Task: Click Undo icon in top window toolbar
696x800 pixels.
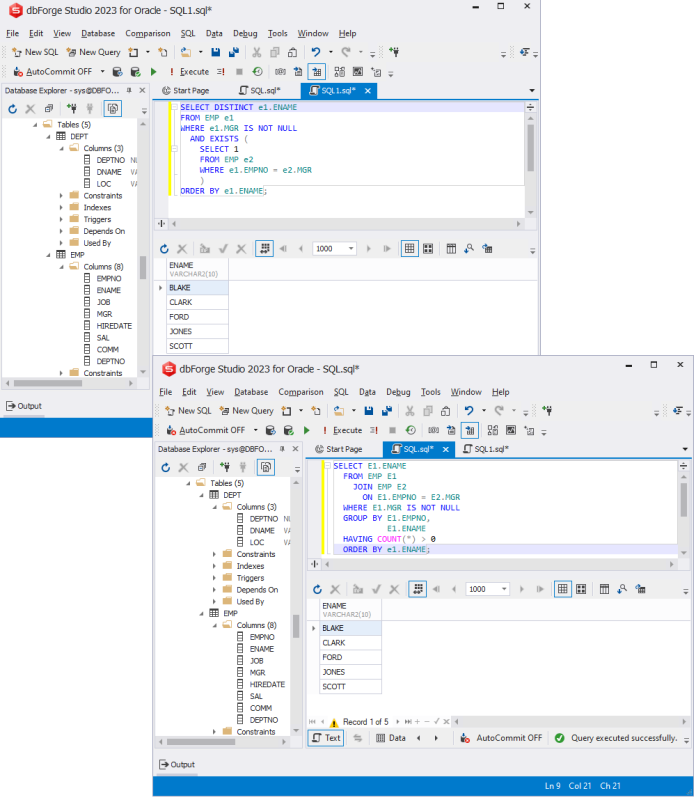Action: point(316,52)
